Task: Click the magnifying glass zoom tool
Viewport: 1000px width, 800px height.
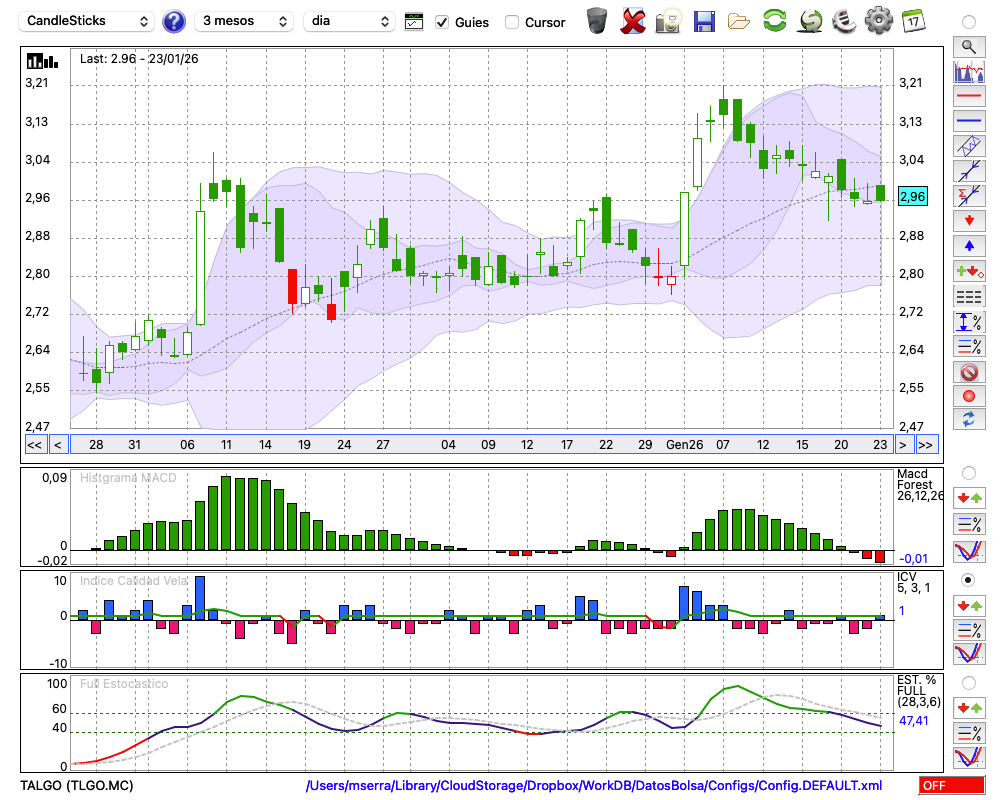Action: point(968,46)
